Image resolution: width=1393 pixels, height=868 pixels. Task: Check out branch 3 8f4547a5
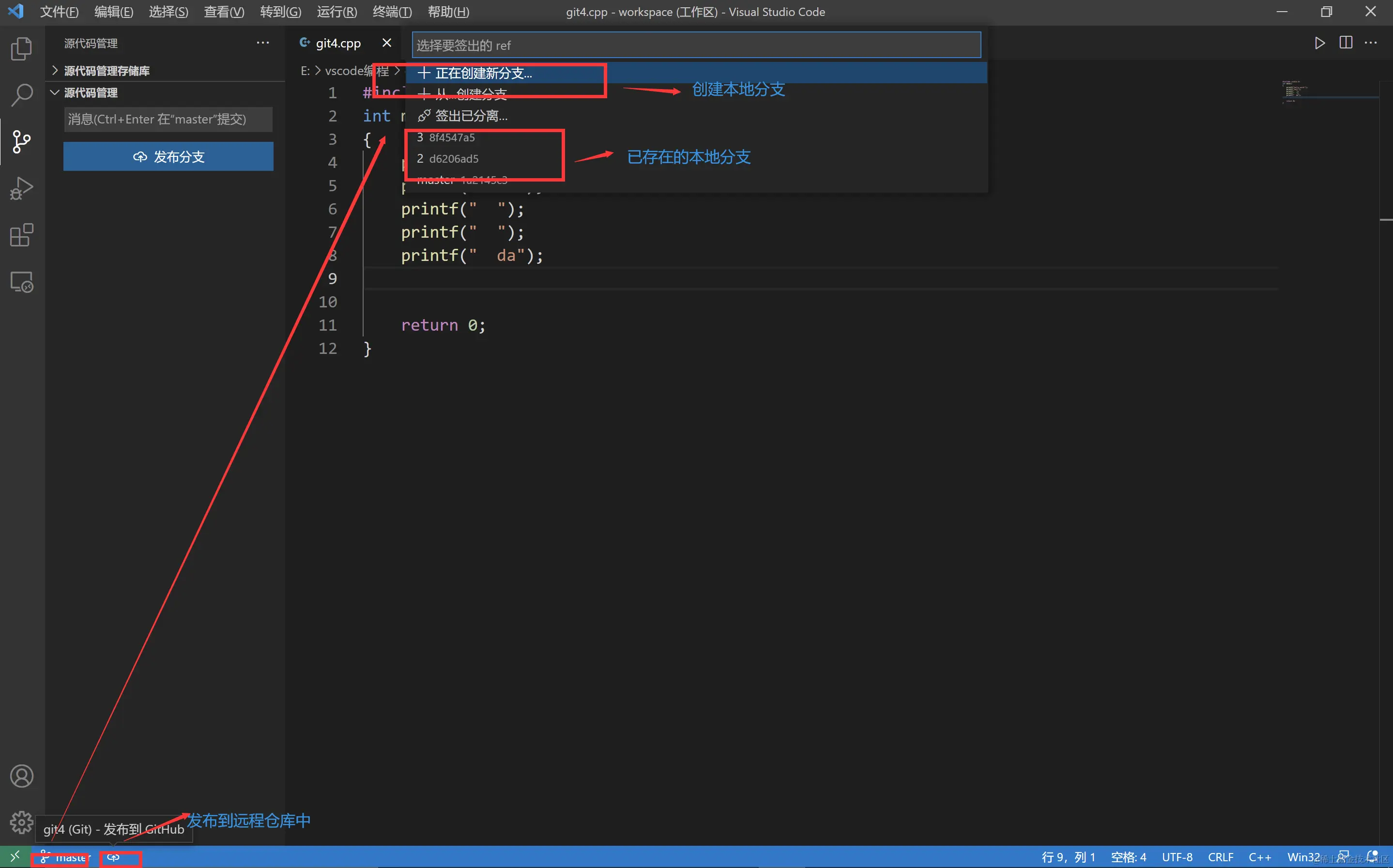pos(696,138)
